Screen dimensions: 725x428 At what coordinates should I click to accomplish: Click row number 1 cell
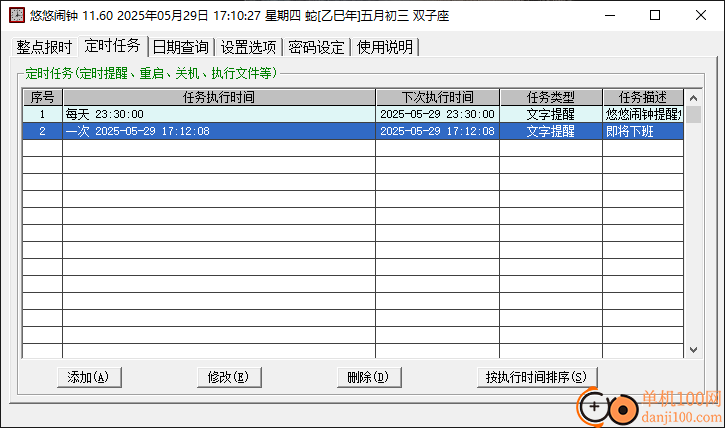[x=43, y=114]
